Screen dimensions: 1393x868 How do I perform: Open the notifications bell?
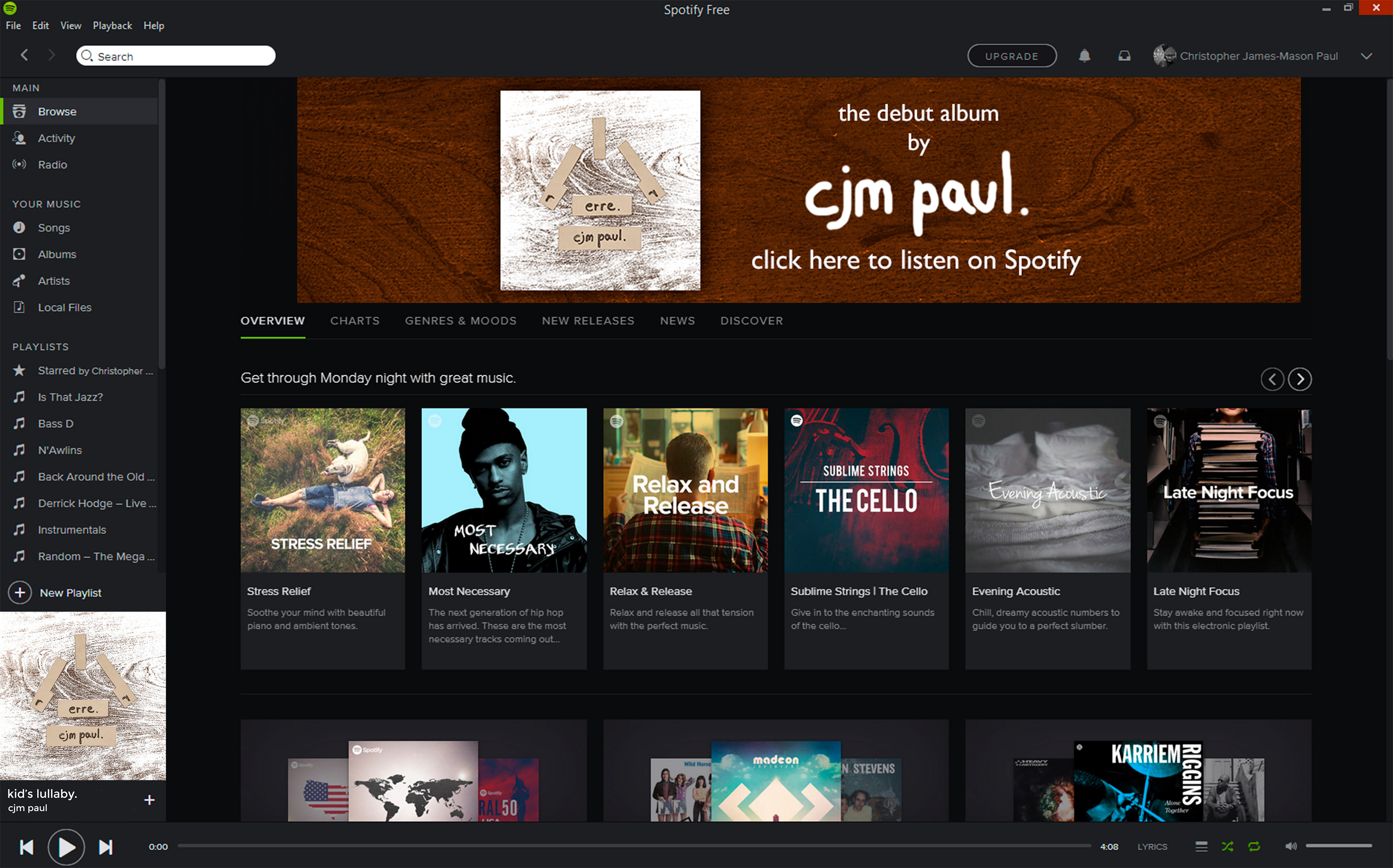click(x=1084, y=56)
